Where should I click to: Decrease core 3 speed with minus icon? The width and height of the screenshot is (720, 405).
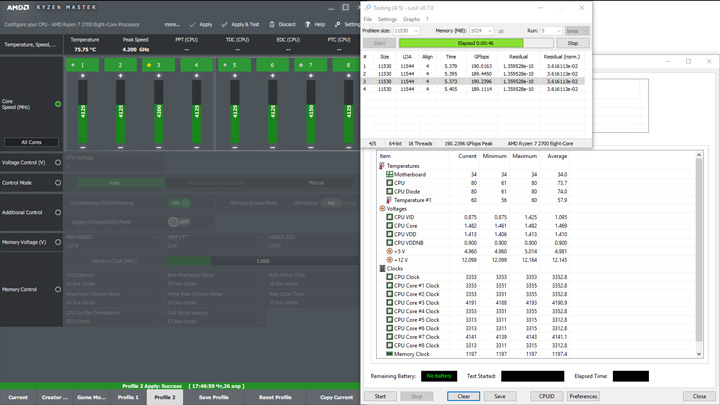(158, 147)
